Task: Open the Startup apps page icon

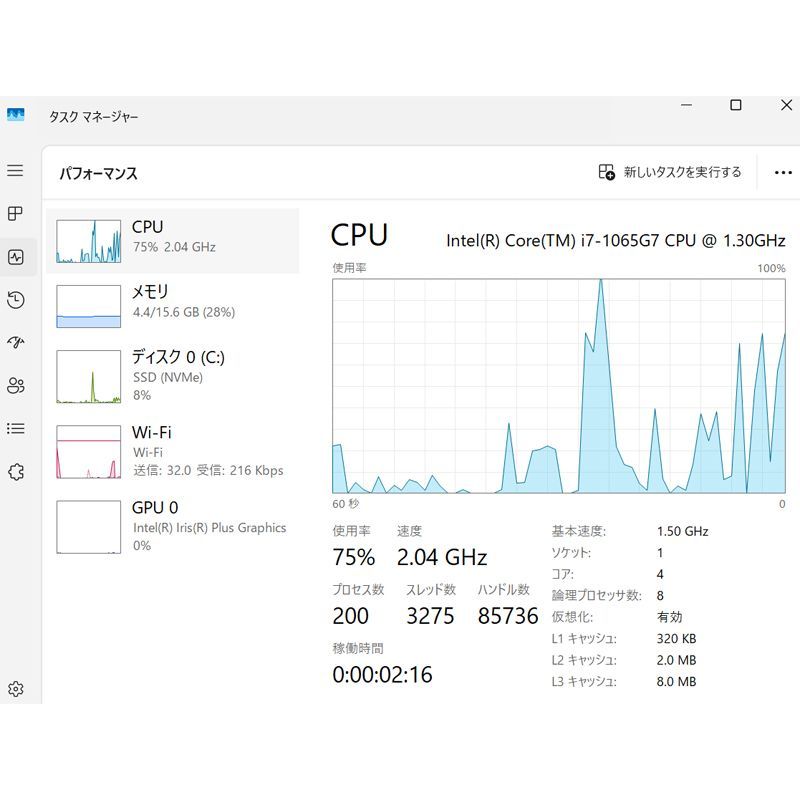Action: [x=16, y=342]
